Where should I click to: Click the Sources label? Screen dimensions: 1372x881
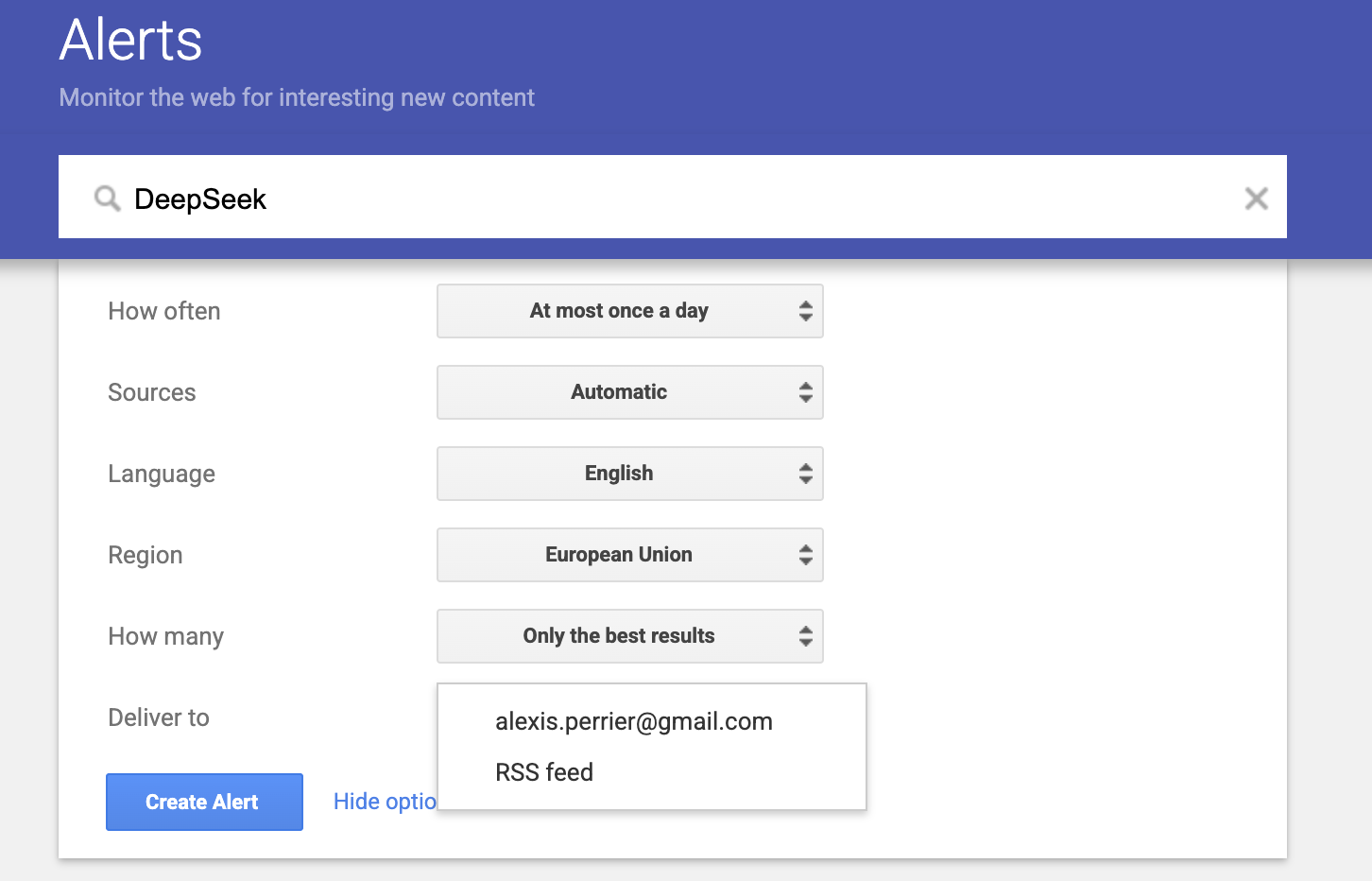[152, 392]
